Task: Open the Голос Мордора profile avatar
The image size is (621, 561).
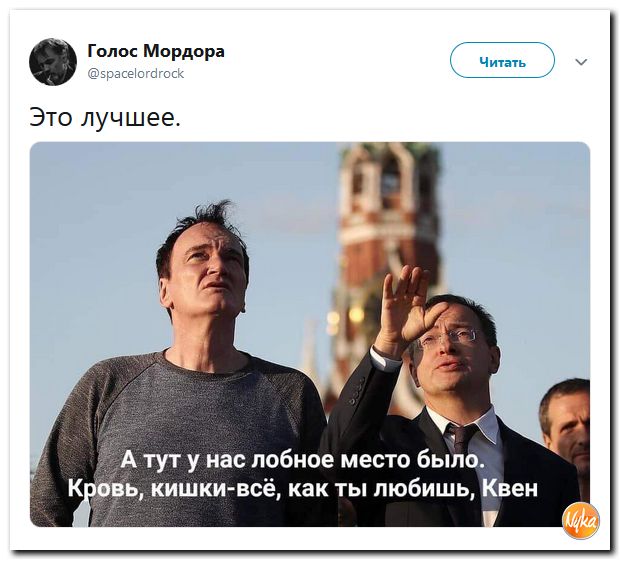Action: pos(53,62)
